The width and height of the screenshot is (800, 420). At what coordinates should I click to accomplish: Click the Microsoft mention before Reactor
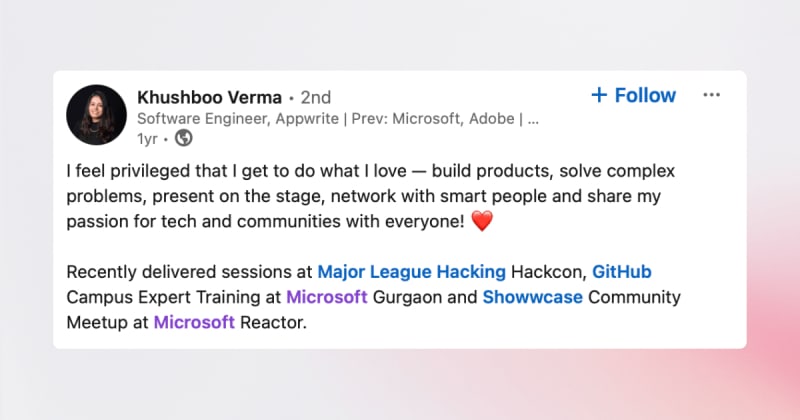point(194,322)
